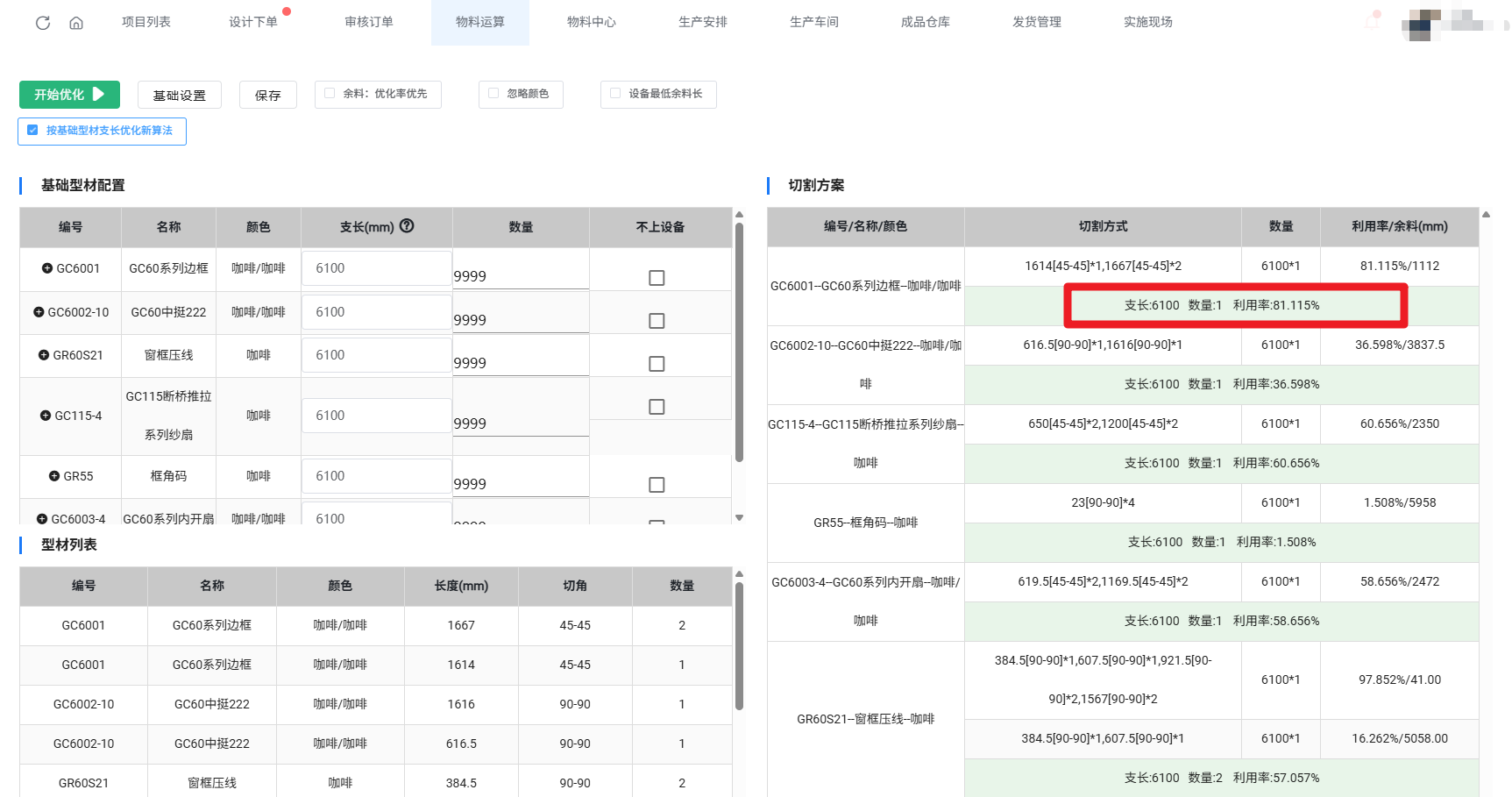
Task: Expand the GC115-4 profile row
Action: 46,416
